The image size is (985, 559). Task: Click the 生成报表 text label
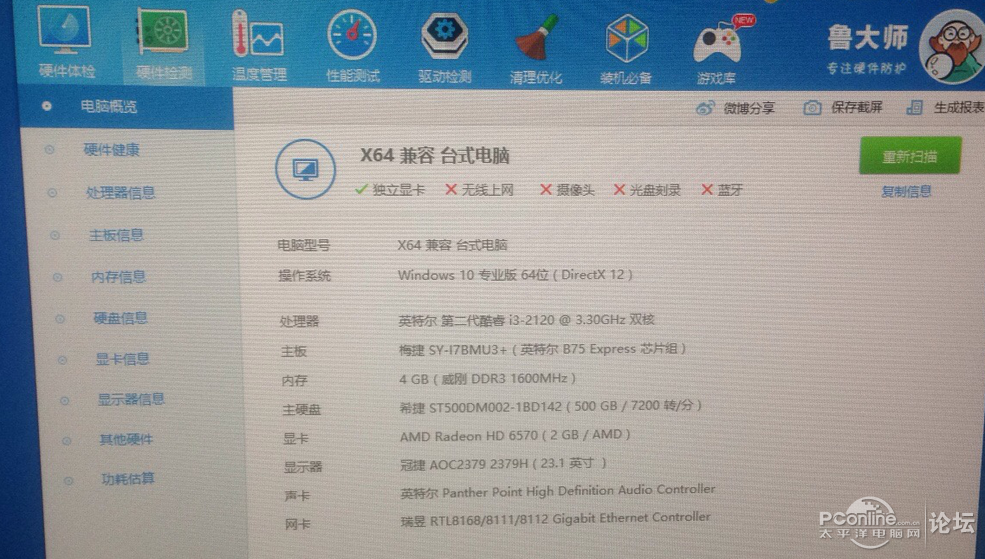pos(959,107)
